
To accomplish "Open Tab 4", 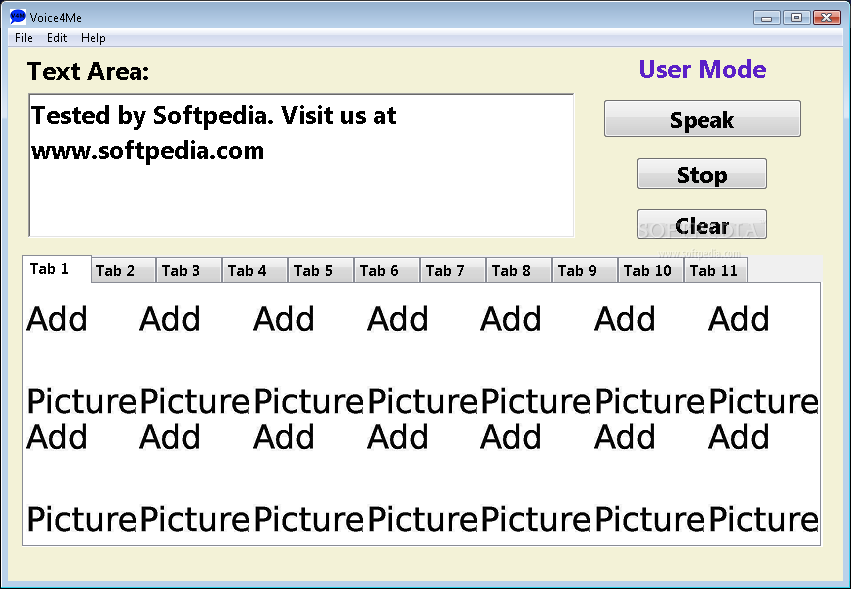I will coord(255,270).
